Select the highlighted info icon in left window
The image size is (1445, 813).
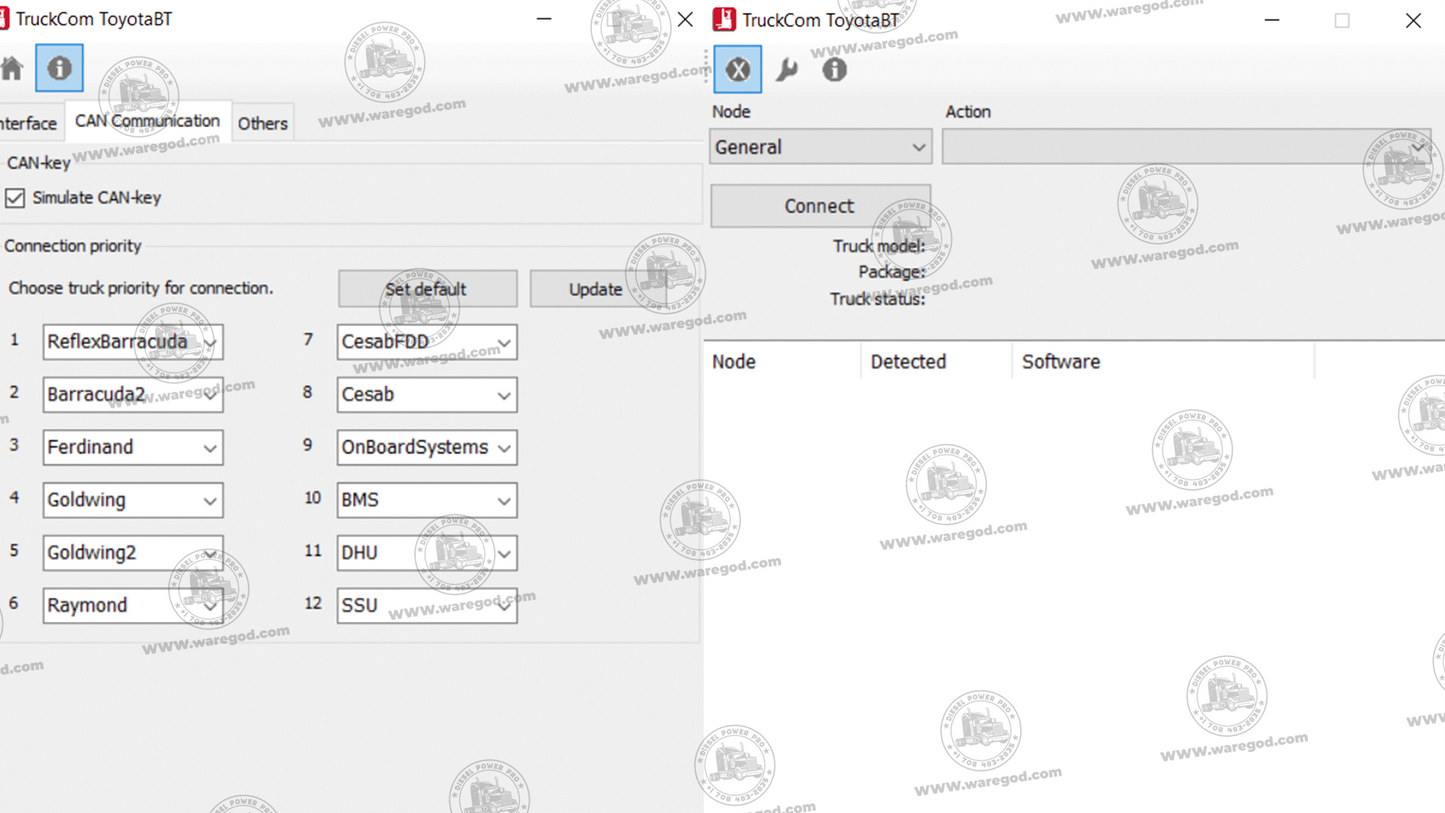coord(59,68)
